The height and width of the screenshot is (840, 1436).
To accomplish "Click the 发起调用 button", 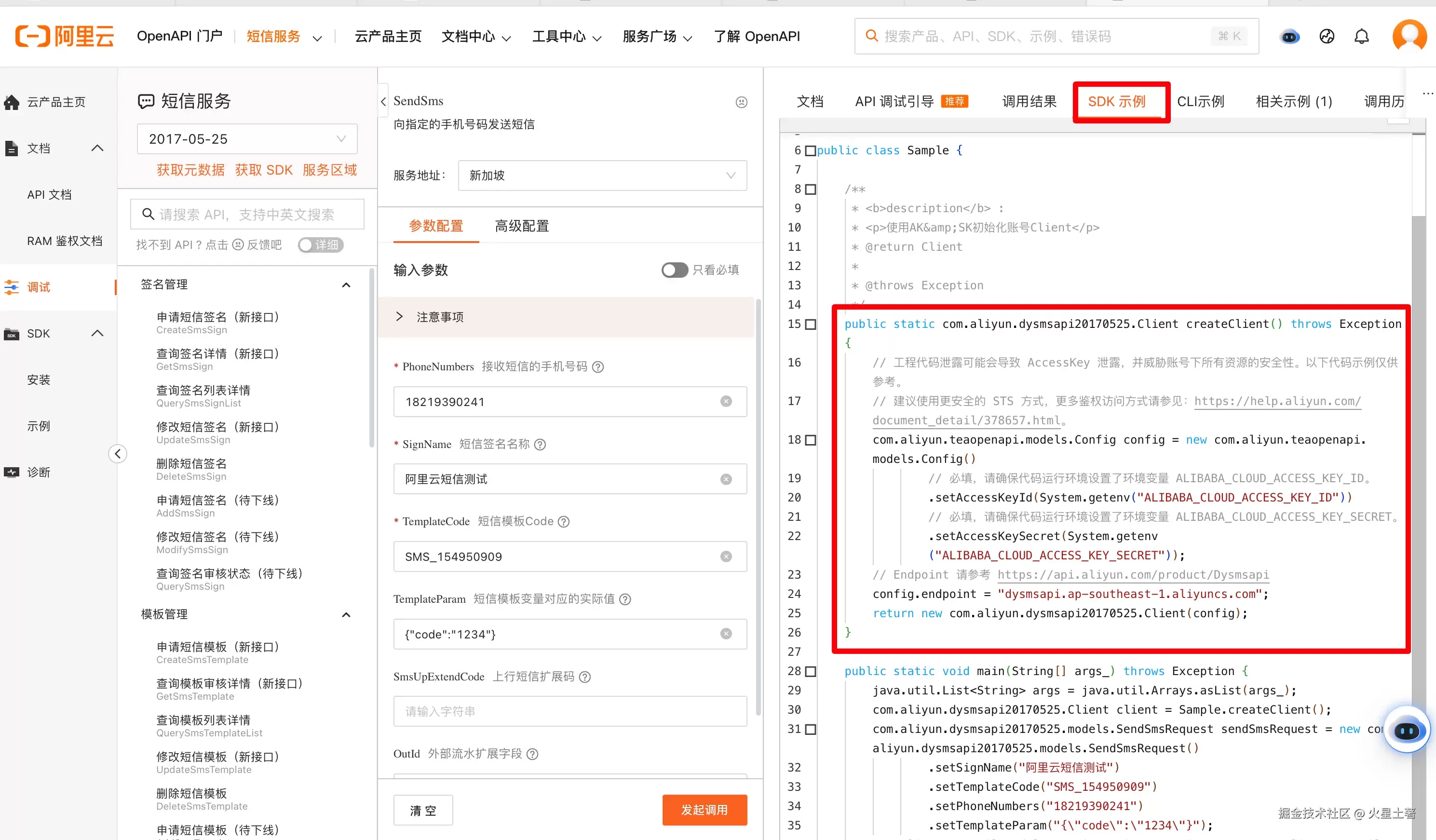I will [704, 810].
